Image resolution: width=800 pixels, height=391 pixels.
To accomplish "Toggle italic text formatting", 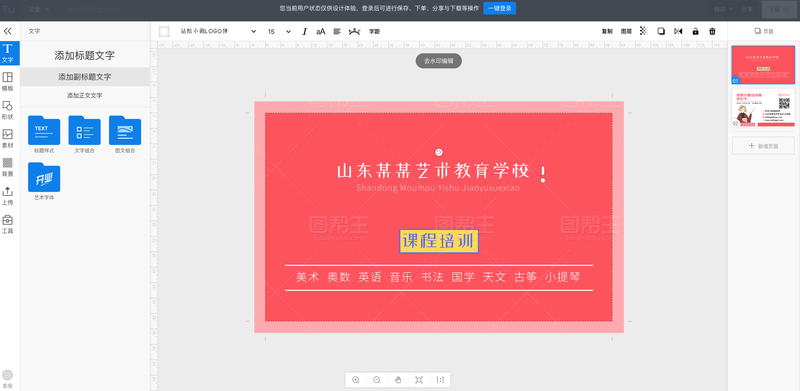I will tap(305, 31).
